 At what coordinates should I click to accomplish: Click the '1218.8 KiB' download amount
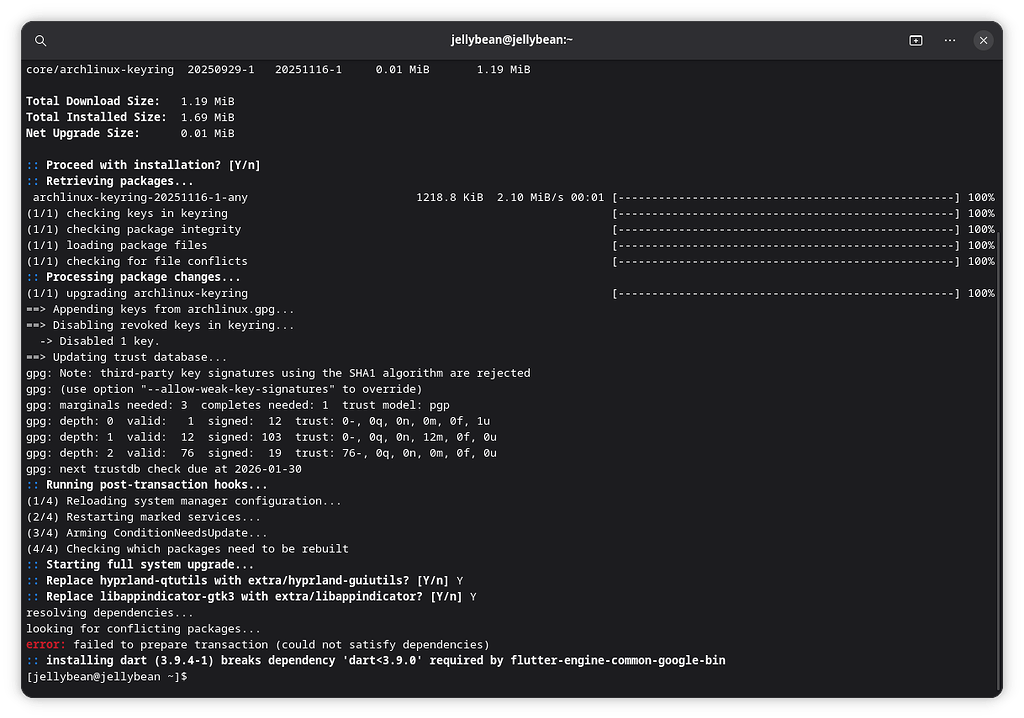pos(450,197)
